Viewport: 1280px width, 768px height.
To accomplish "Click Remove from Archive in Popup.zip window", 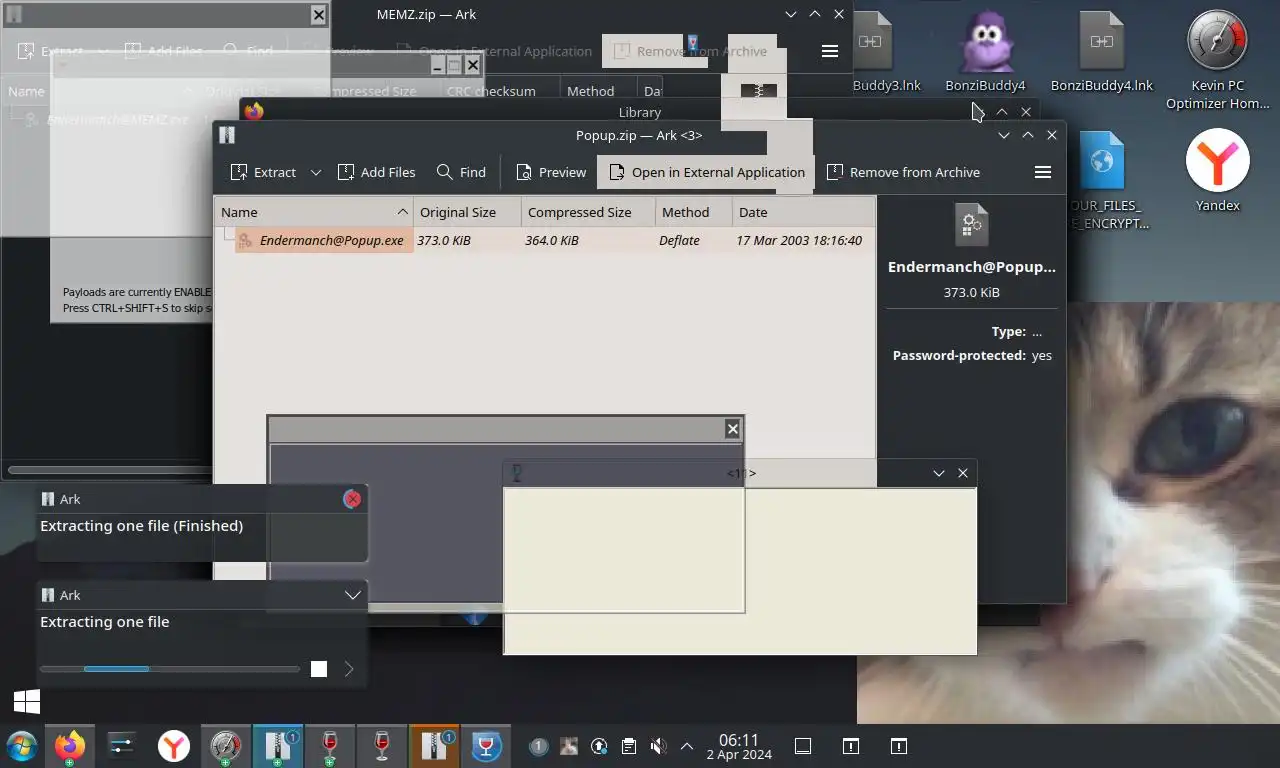I will pos(903,172).
